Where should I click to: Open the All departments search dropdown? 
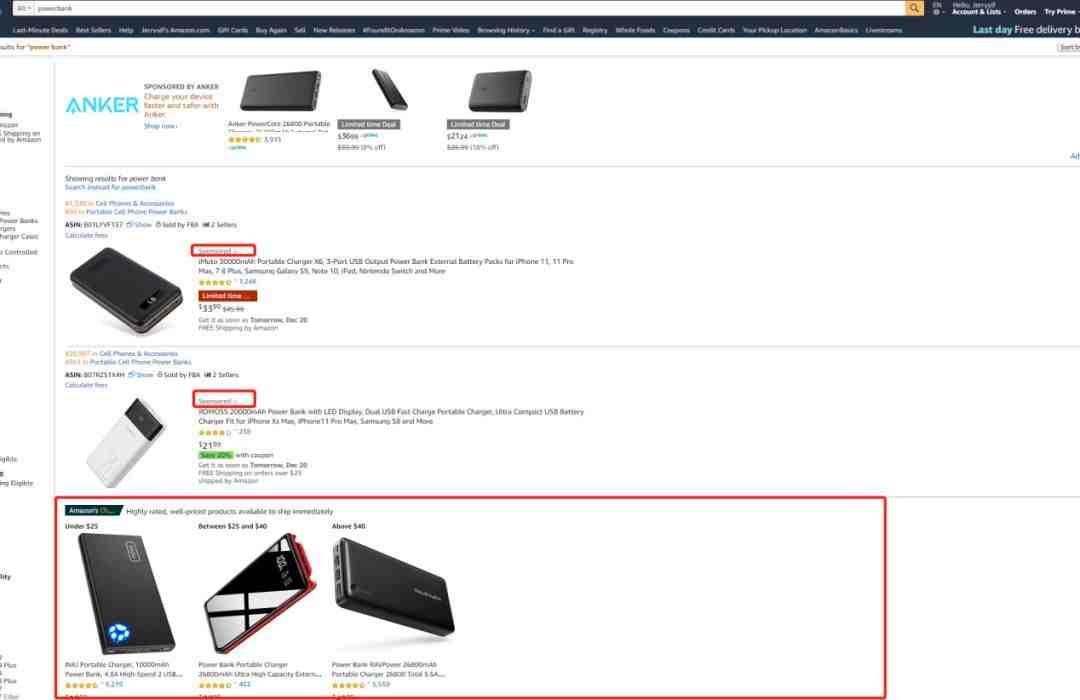tap(23, 8)
